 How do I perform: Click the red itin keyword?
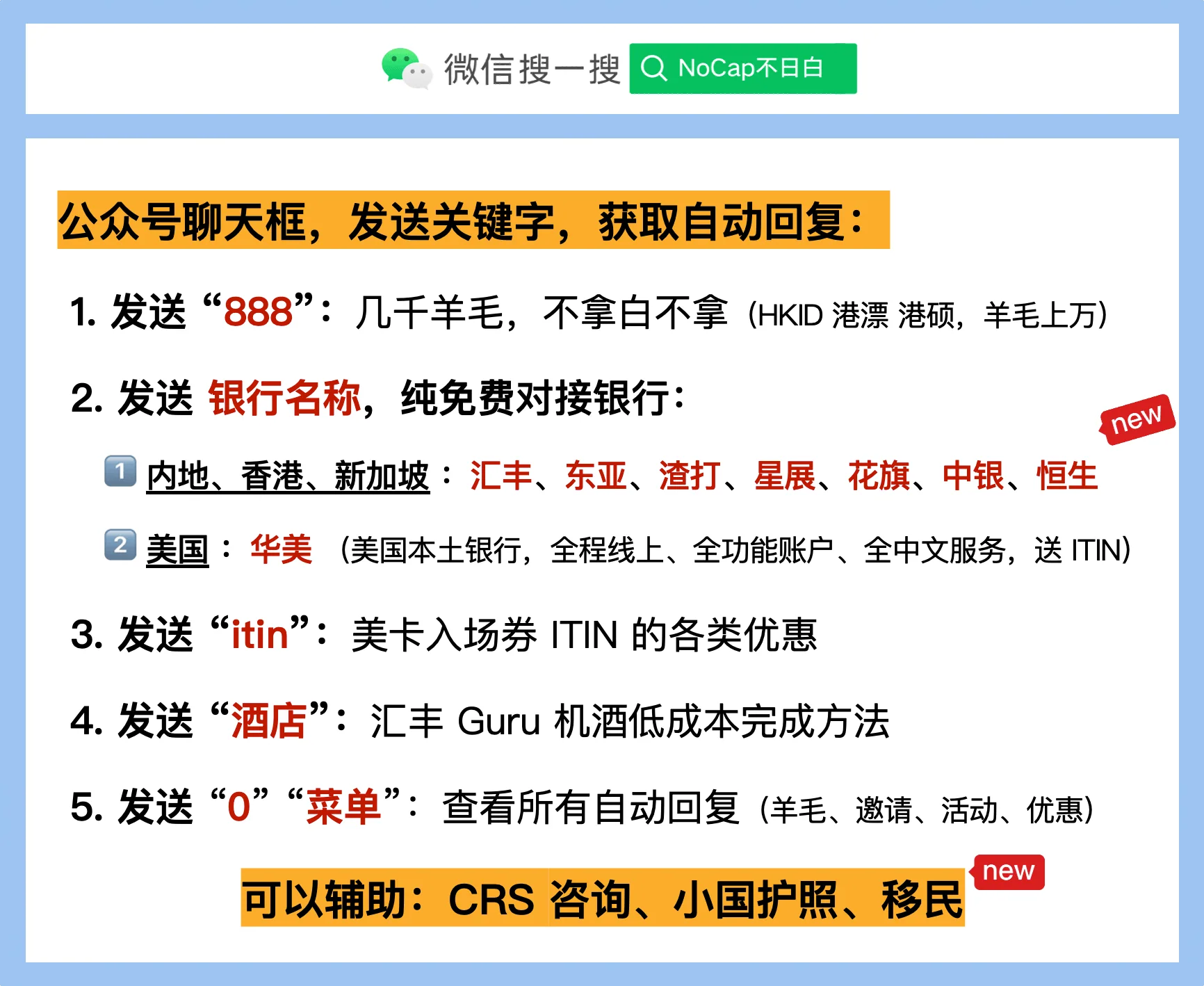coord(259,635)
